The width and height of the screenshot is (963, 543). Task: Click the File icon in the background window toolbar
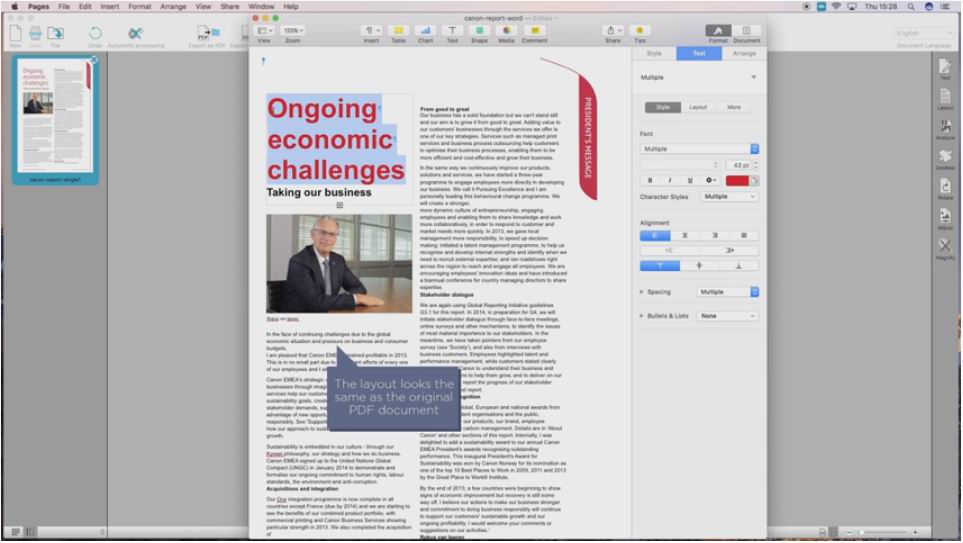tap(55, 33)
